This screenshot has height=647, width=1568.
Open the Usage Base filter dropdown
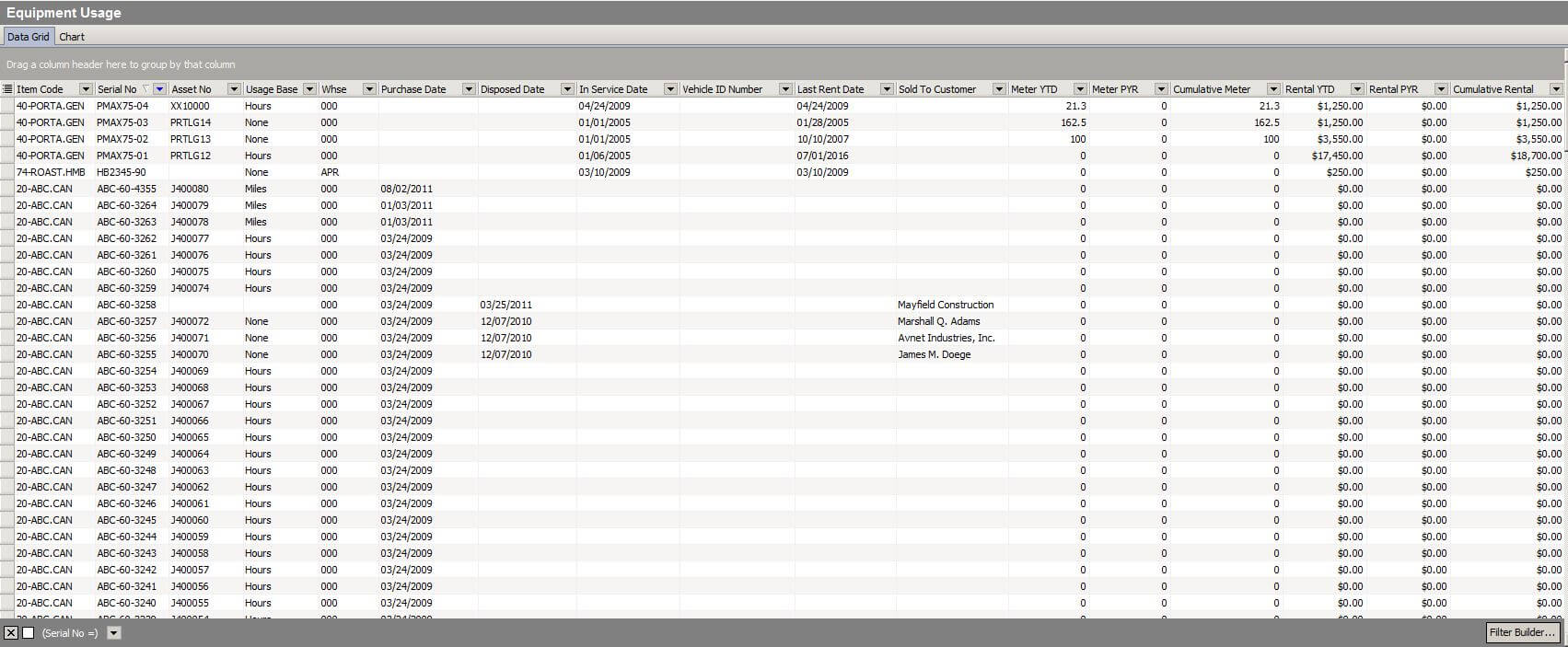pos(308,89)
